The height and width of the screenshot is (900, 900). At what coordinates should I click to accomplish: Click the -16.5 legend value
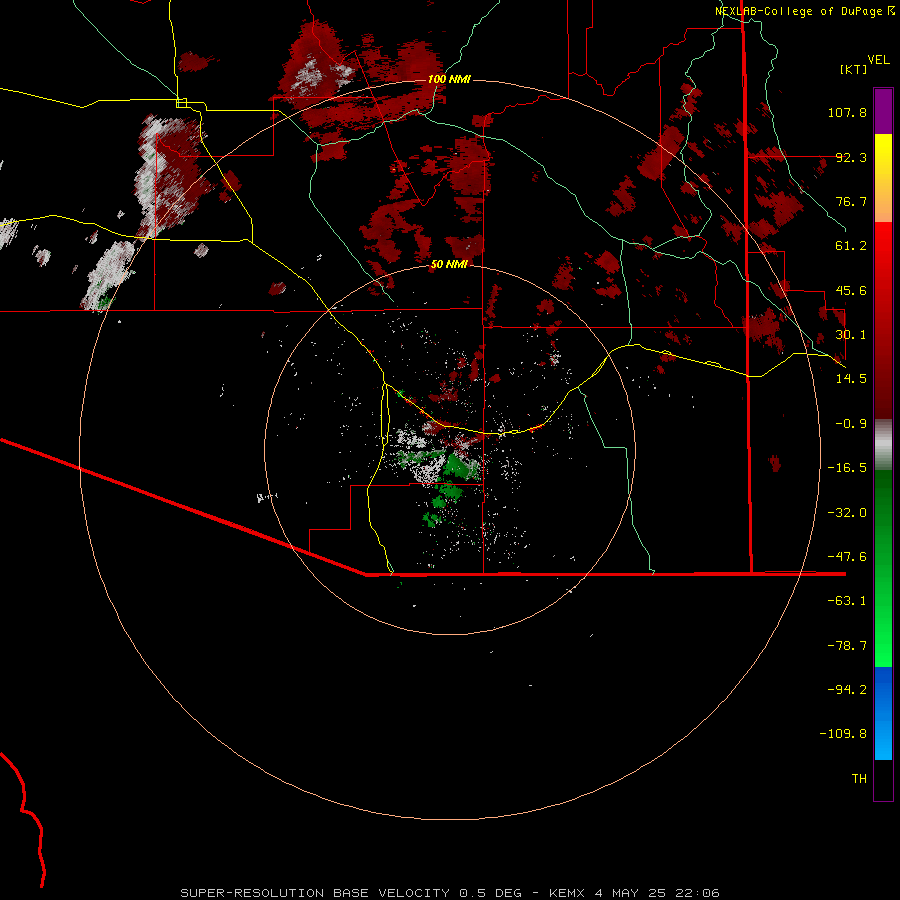click(847, 468)
